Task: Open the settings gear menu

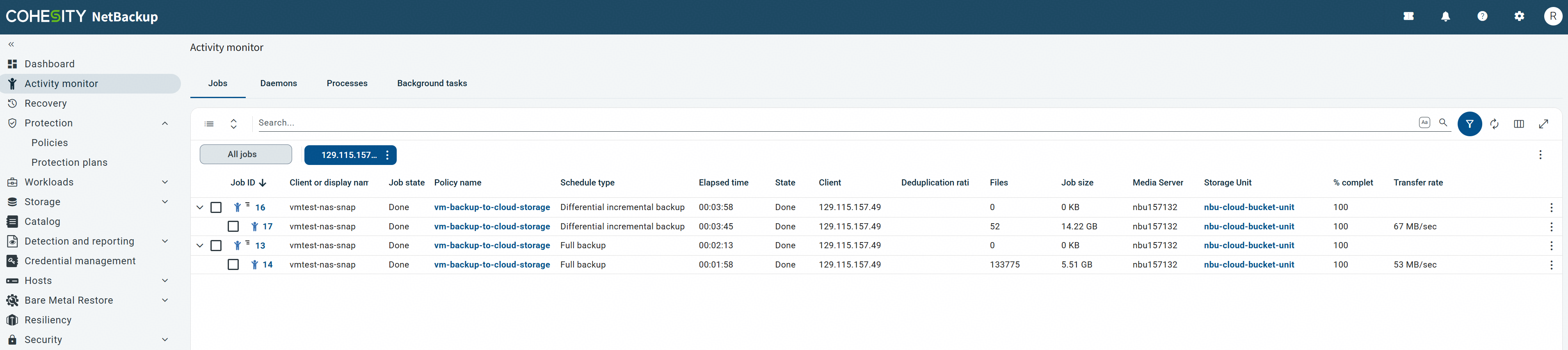Action: coord(1519,16)
